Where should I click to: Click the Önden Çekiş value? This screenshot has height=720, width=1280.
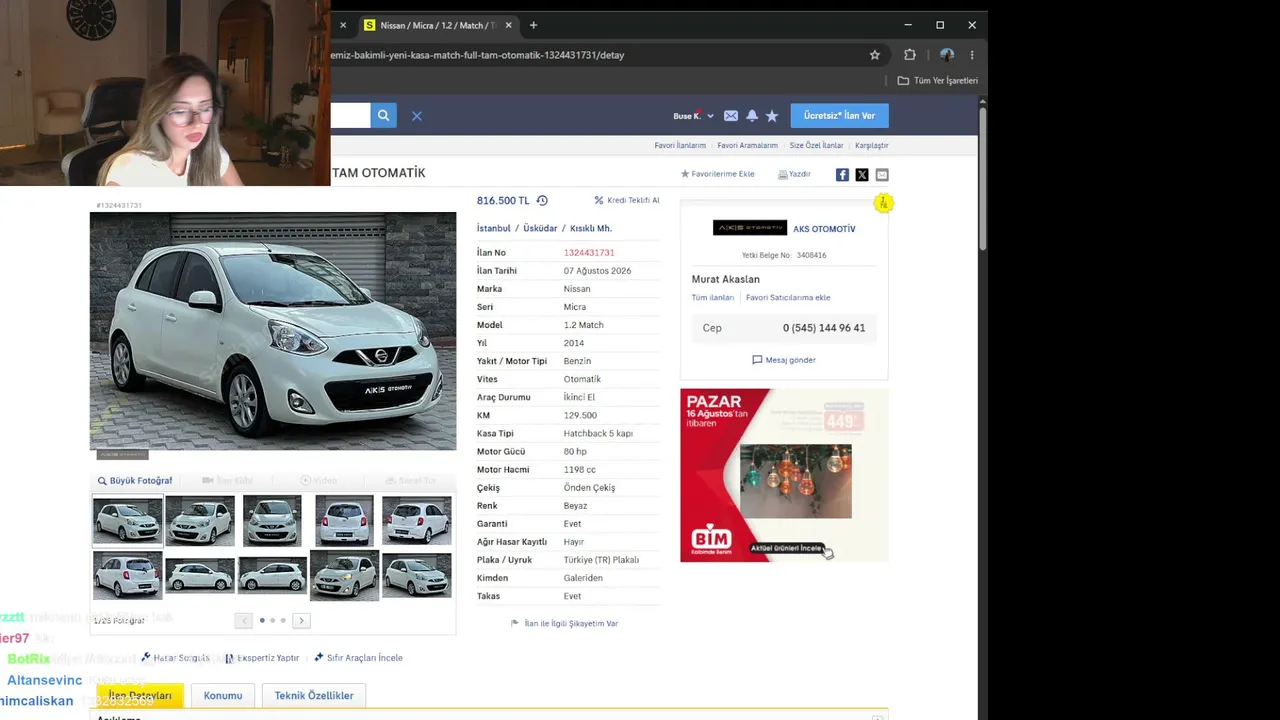click(590, 488)
